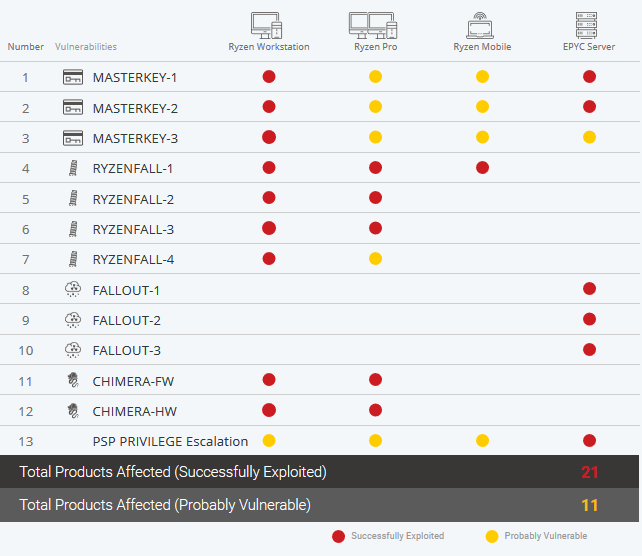The height and width of the screenshot is (556, 642).
Task: Click the Ryzen Mobile column label
Action: [482, 47]
